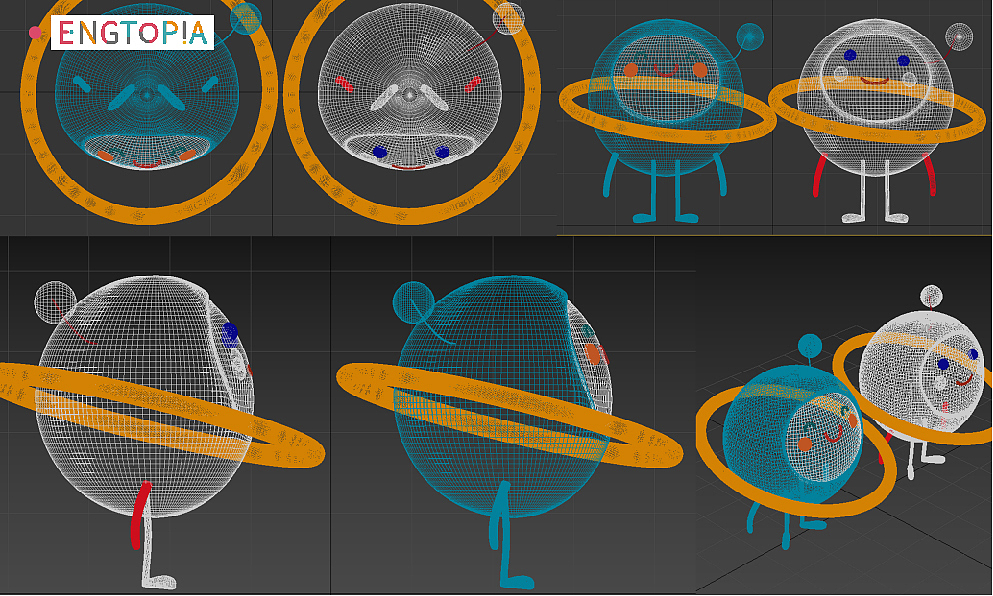
Task: Select white character's foot in side view
Action: pos(157,580)
